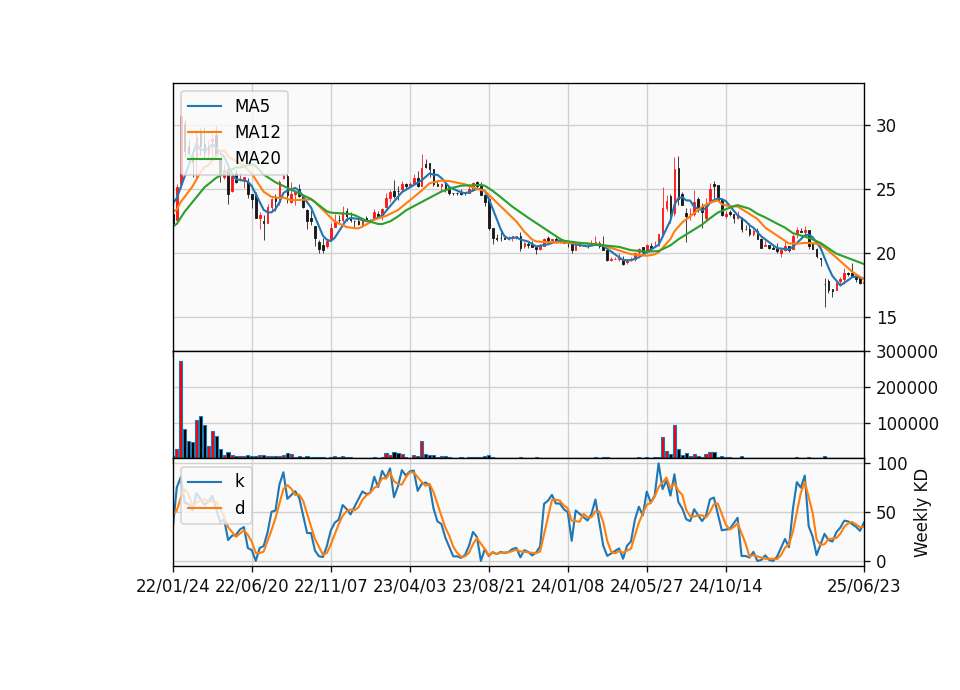Click the green MA20 legend line sample
This screenshot has width=960, height=690.
point(204,159)
